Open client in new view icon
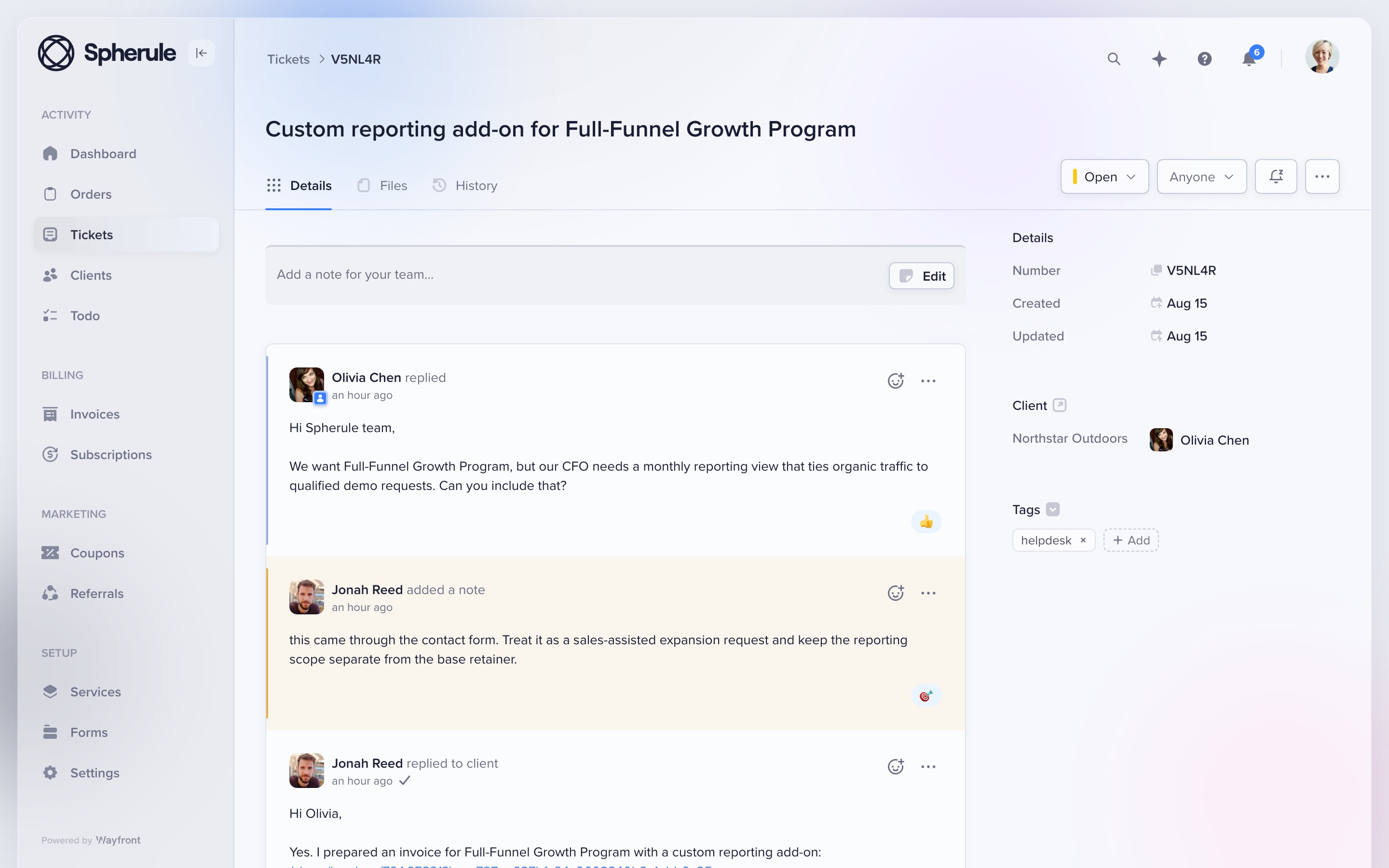This screenshot has width=1389, height=868. [1060, 405]
